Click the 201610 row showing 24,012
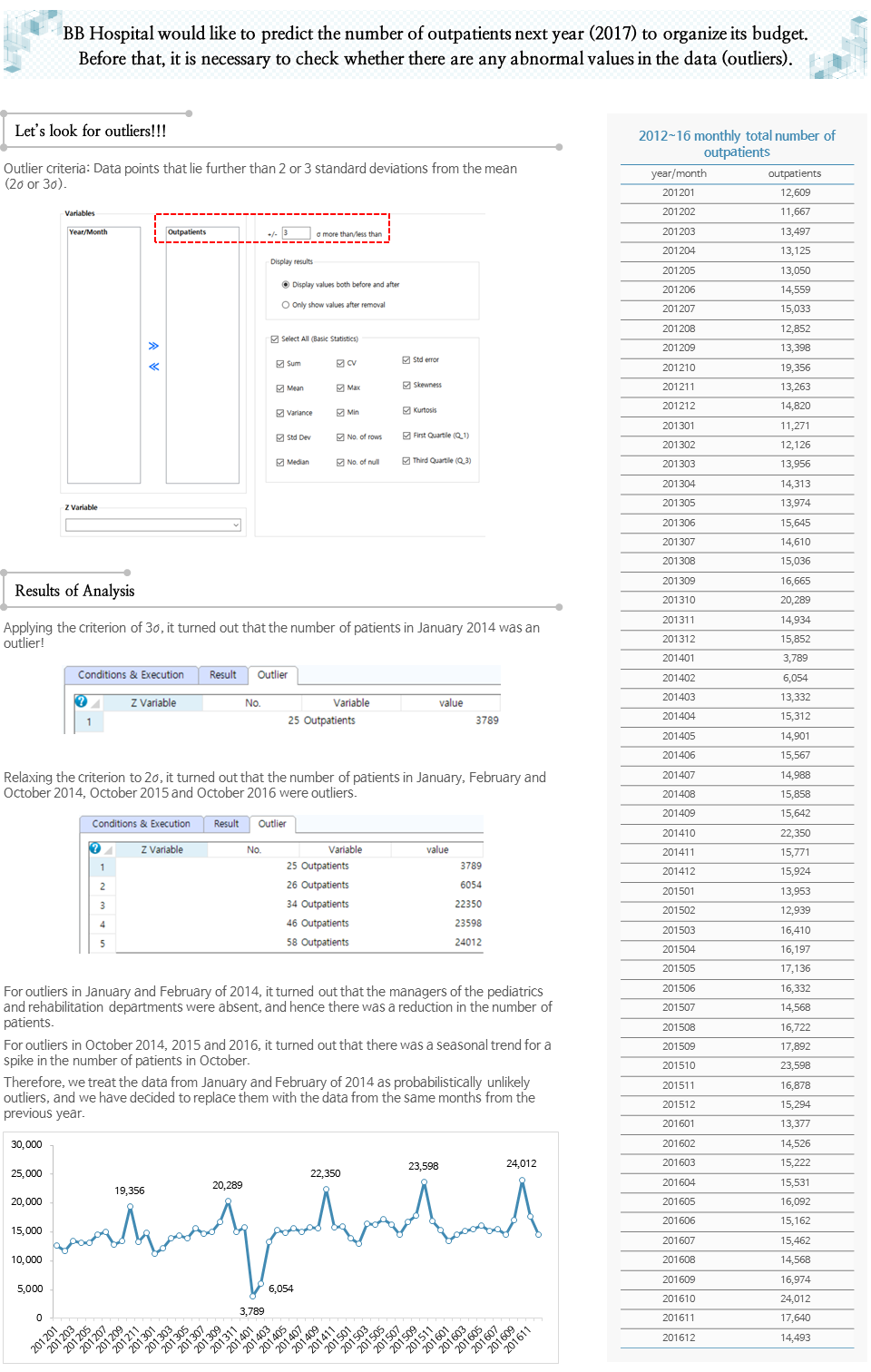This screenshot has height=1372, width=871. click(x=737, y=1298)
